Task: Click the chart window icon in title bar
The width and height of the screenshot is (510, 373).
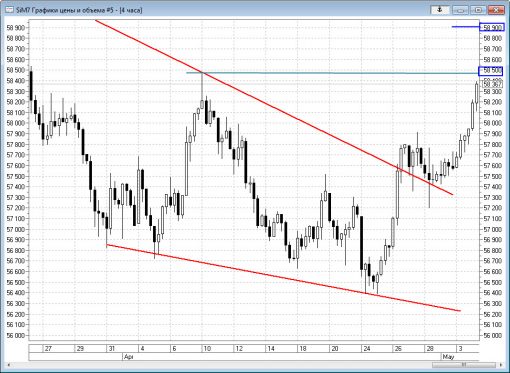Action: tap(9, 10)
